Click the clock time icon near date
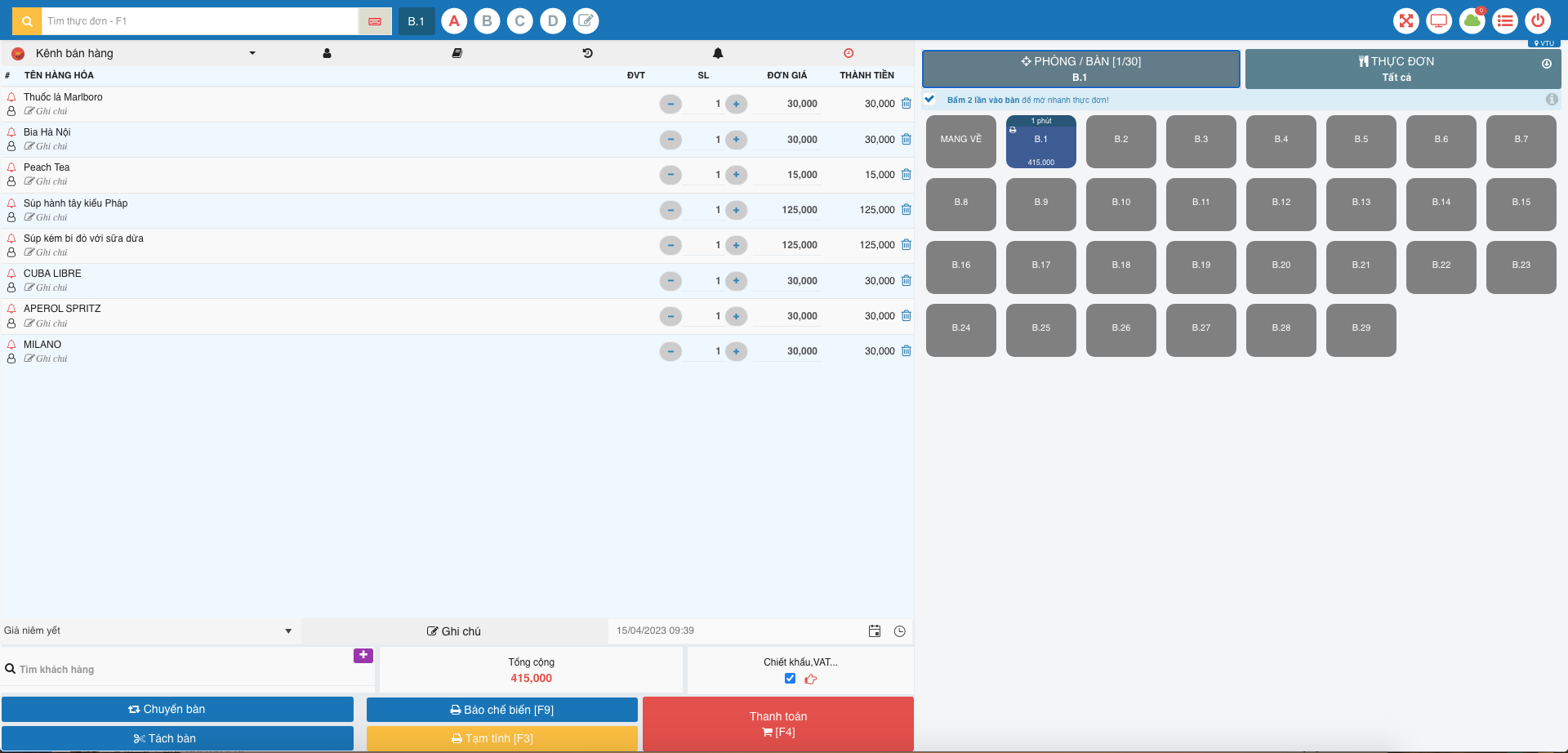Viewport: 1568px width, 753px height. tap(900, 631)
